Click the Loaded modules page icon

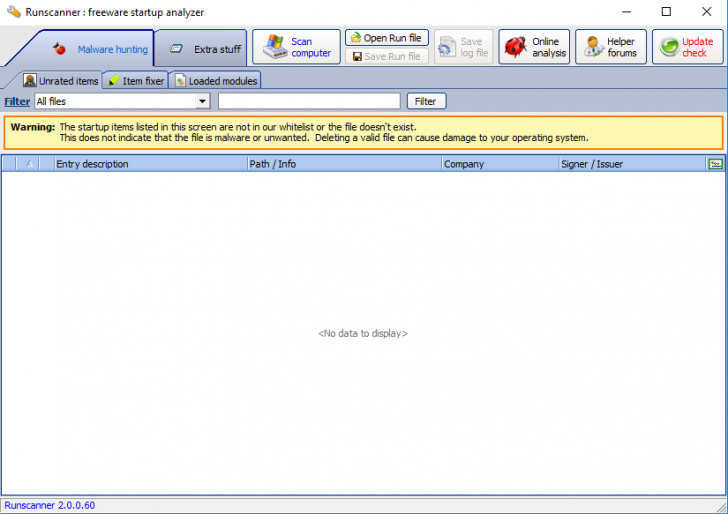pos(180,80)
